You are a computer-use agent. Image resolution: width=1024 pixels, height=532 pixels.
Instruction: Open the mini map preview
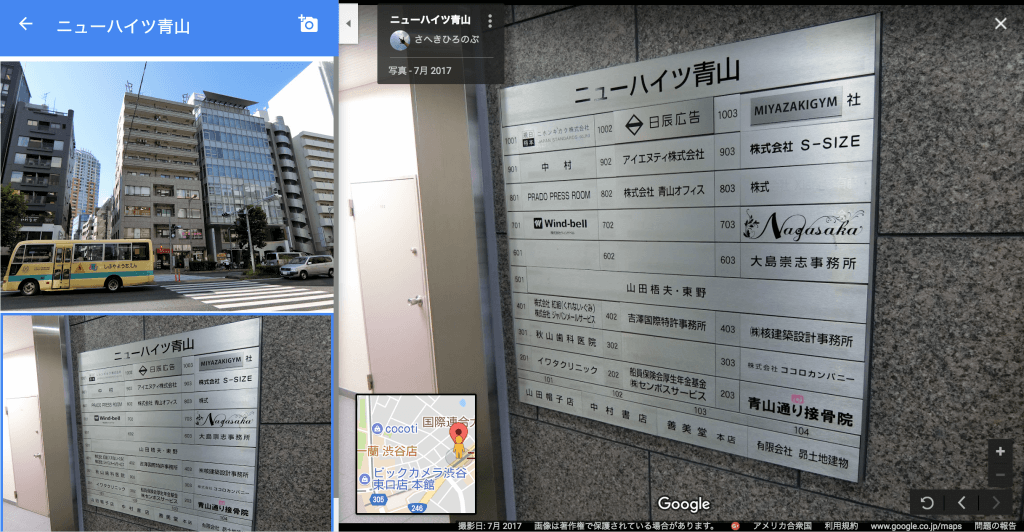[415, 454]
